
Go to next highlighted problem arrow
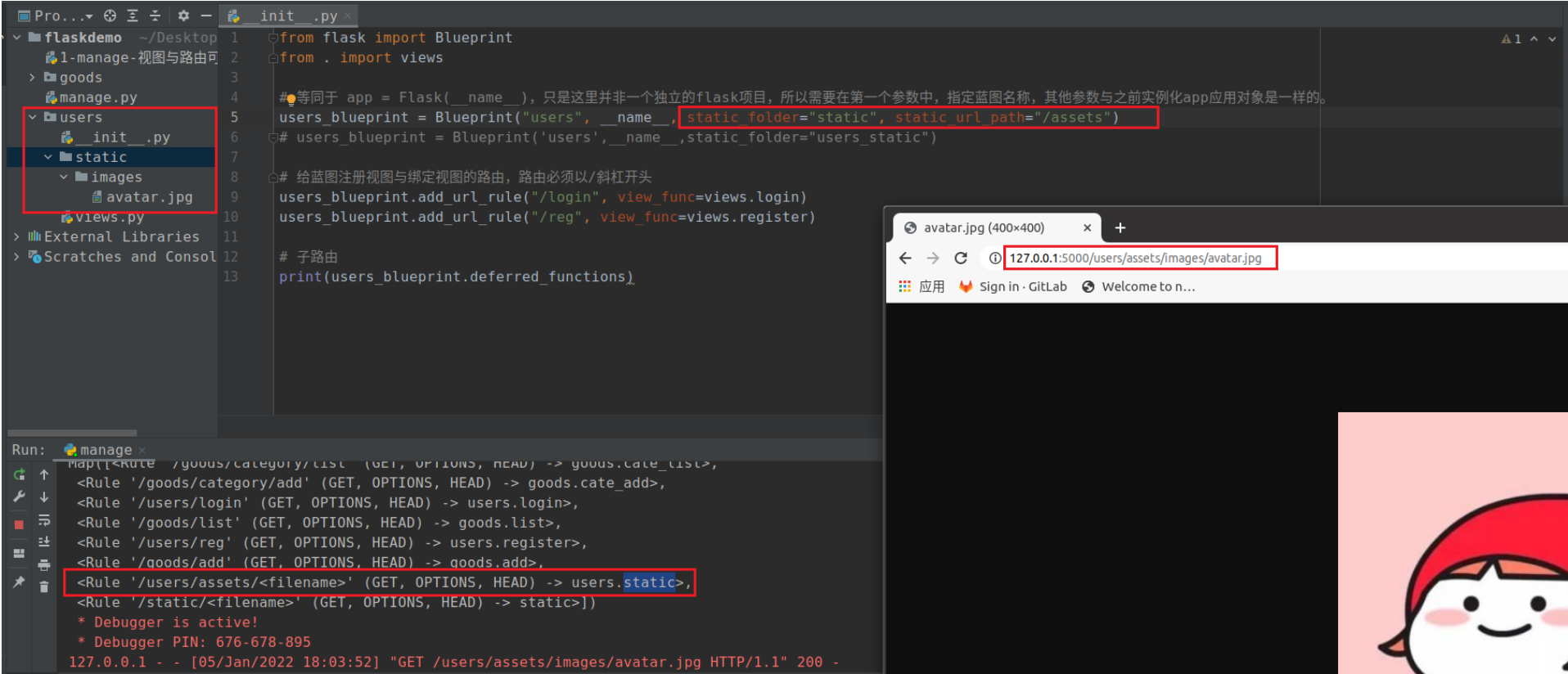(x=1552, y=38)
